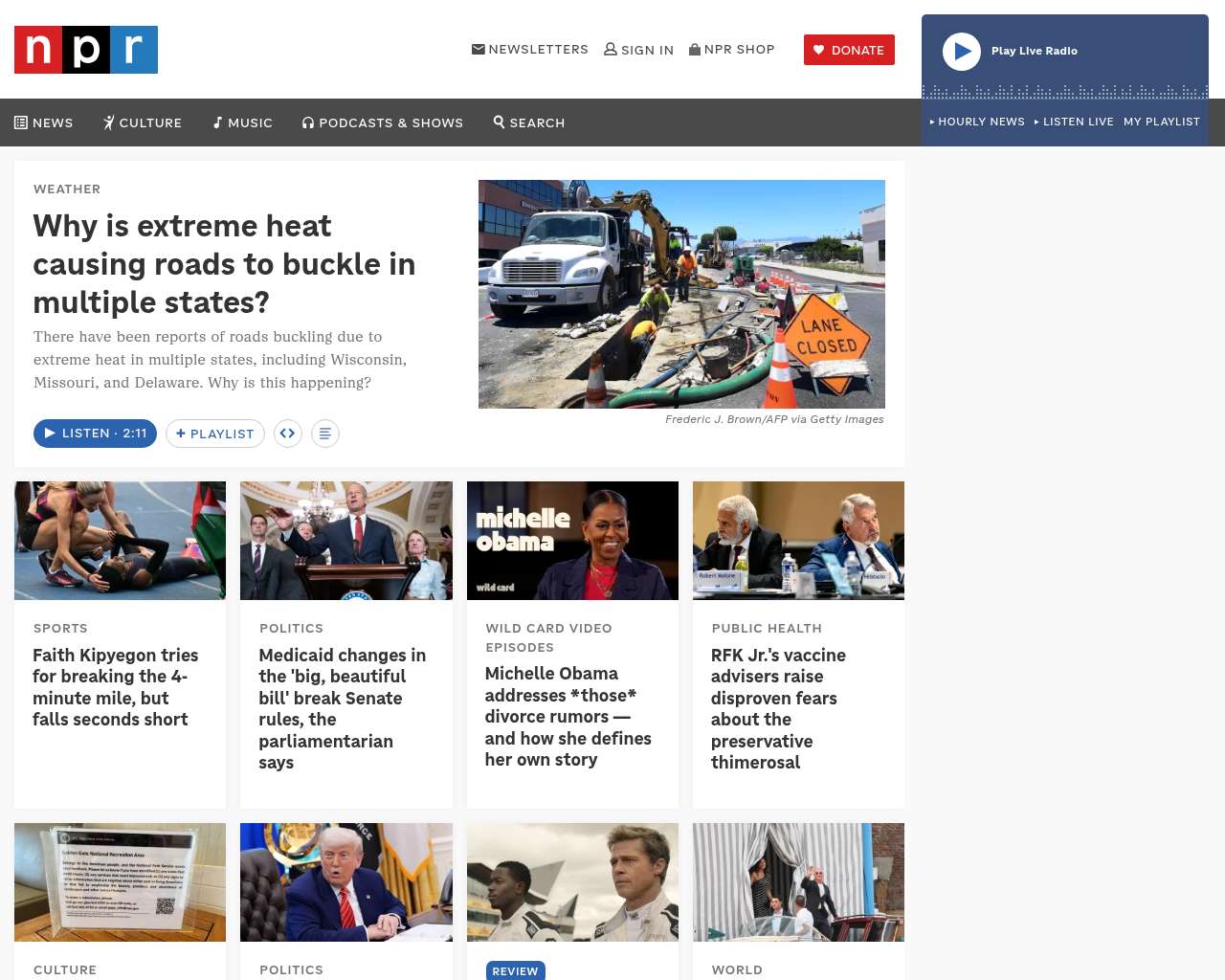This screenshot has height=980, width=1225.
Task: Open the News menu
Action: [x=44, y=122]
